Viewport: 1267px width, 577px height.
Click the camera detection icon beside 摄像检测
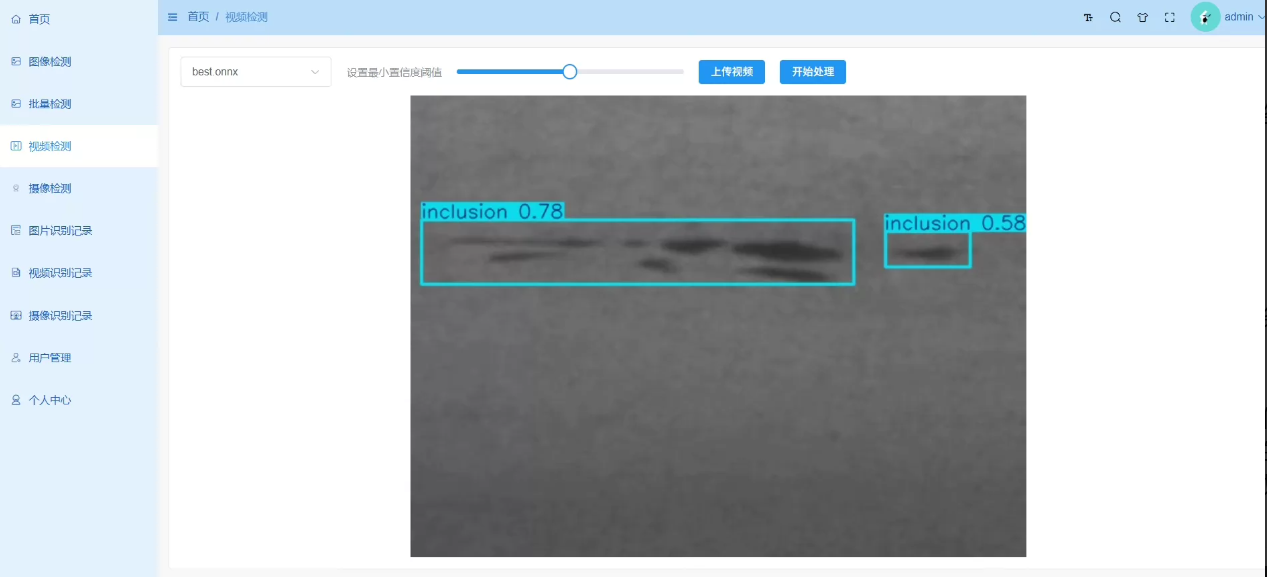click(16, 188)
